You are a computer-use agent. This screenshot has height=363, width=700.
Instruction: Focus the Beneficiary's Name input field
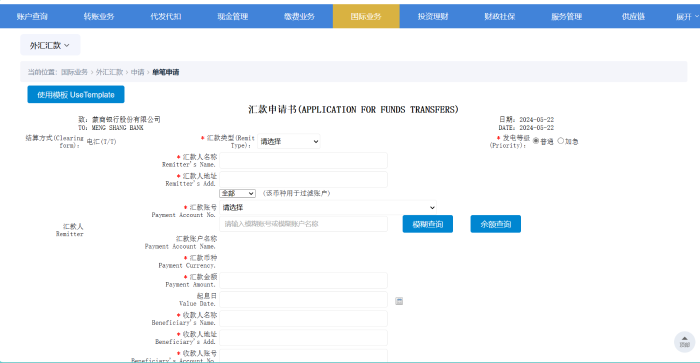pyautogui.click(x=304, y=319)
